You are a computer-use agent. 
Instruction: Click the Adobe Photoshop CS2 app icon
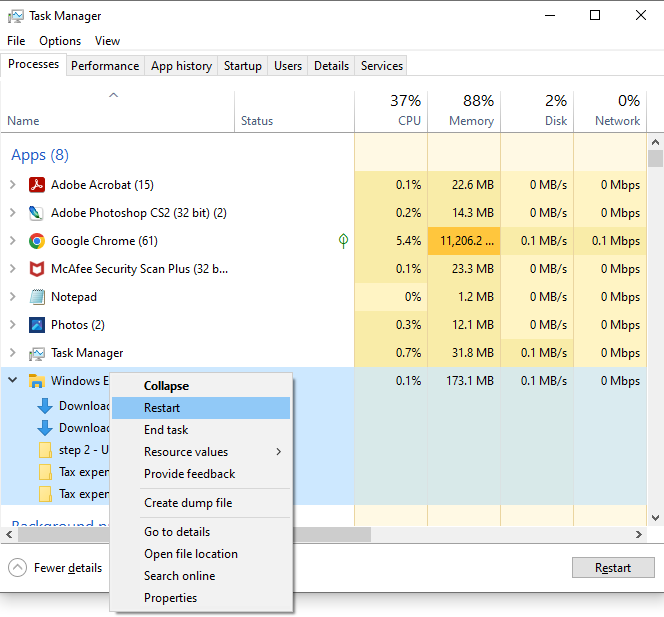click(x=37, y=213)
